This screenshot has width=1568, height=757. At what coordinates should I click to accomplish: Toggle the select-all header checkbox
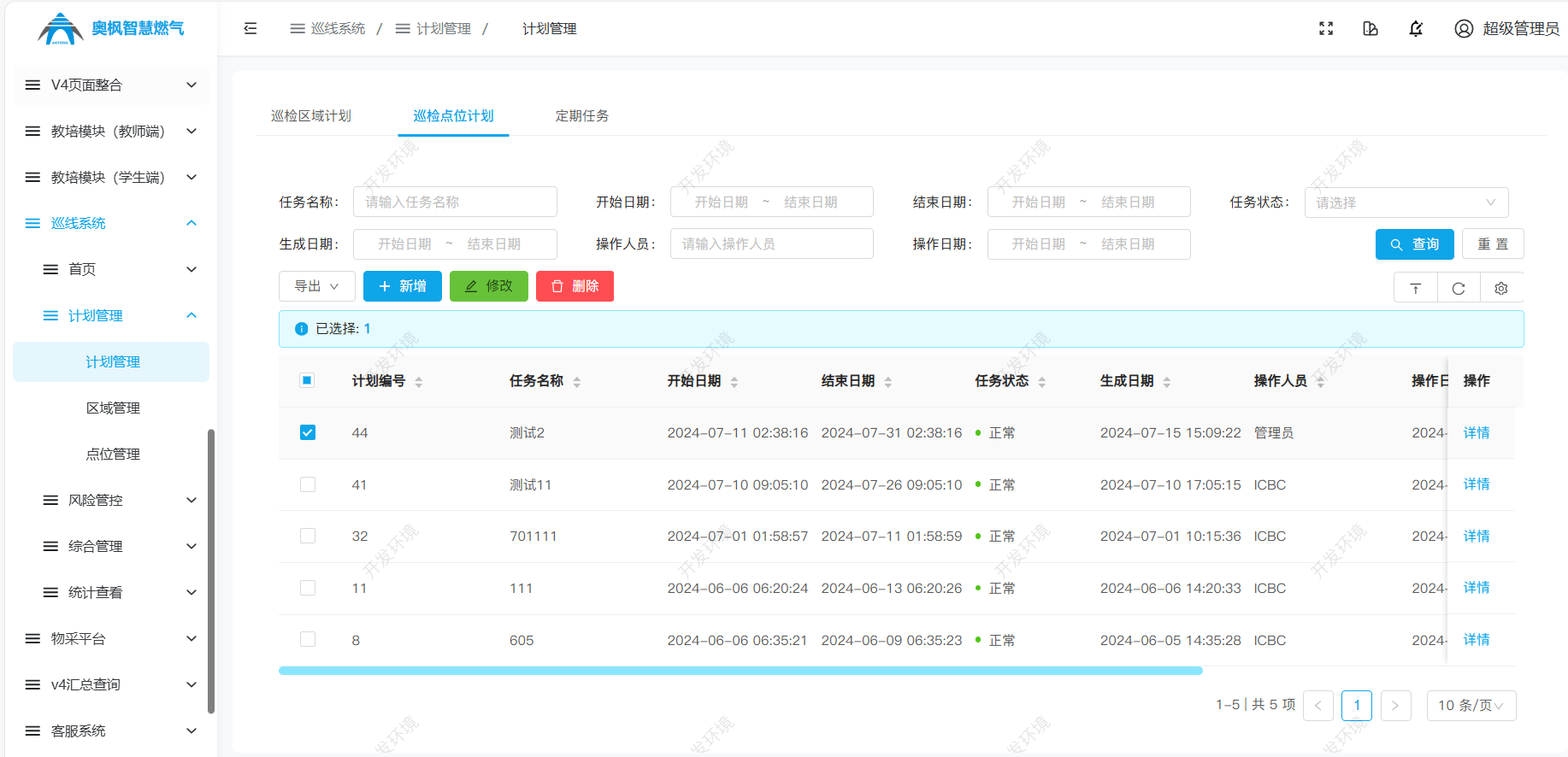coord(307,380)
